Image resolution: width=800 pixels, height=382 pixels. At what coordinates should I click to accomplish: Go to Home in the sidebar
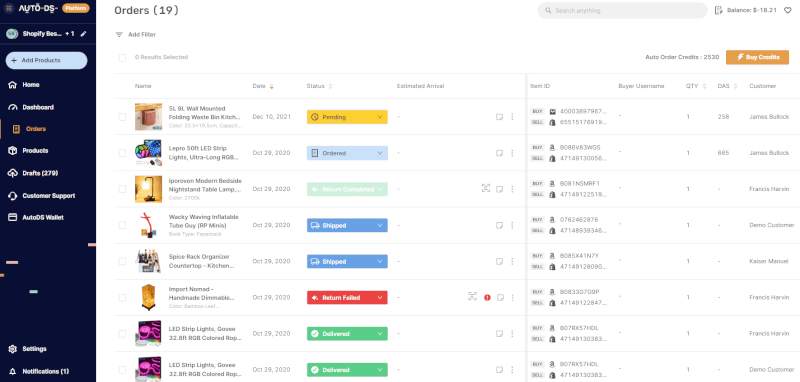click(31, 85)
